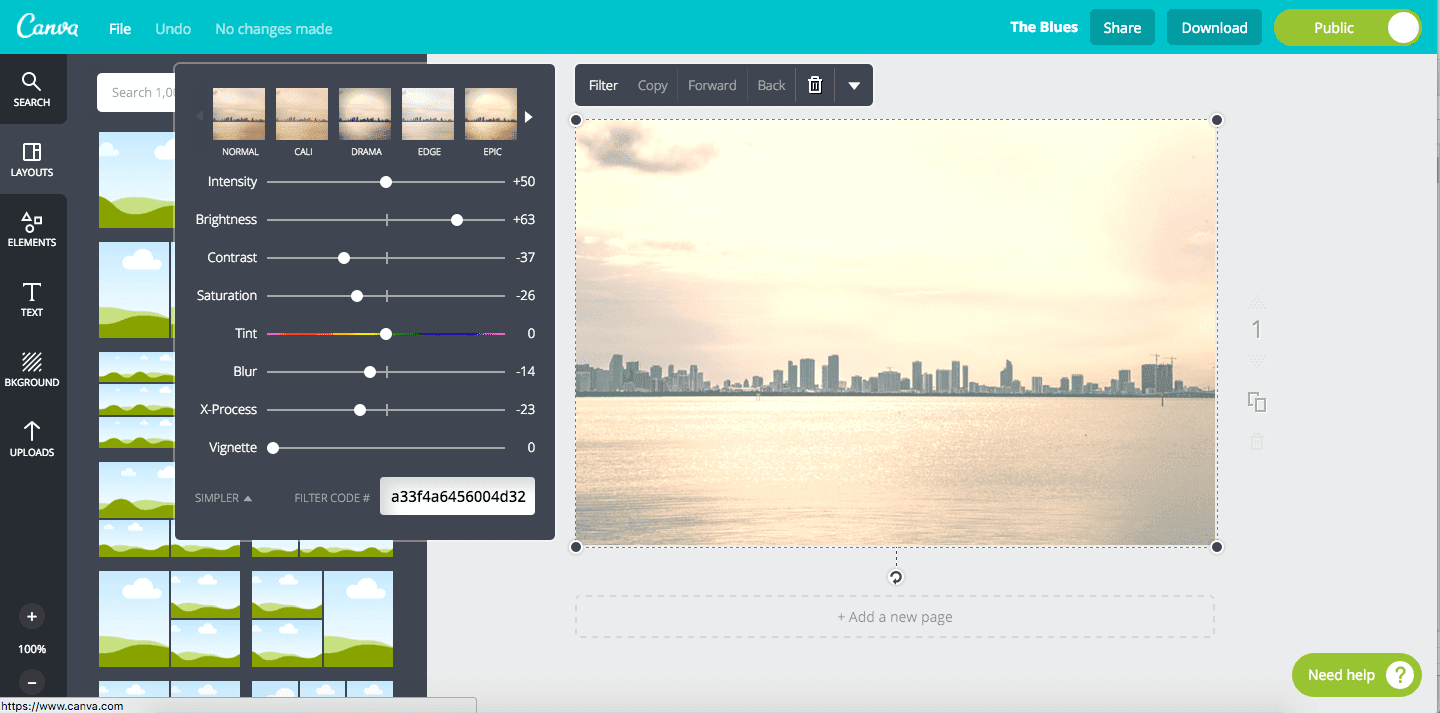Open the Search panel in the sidebar

[x=32, y=89]
